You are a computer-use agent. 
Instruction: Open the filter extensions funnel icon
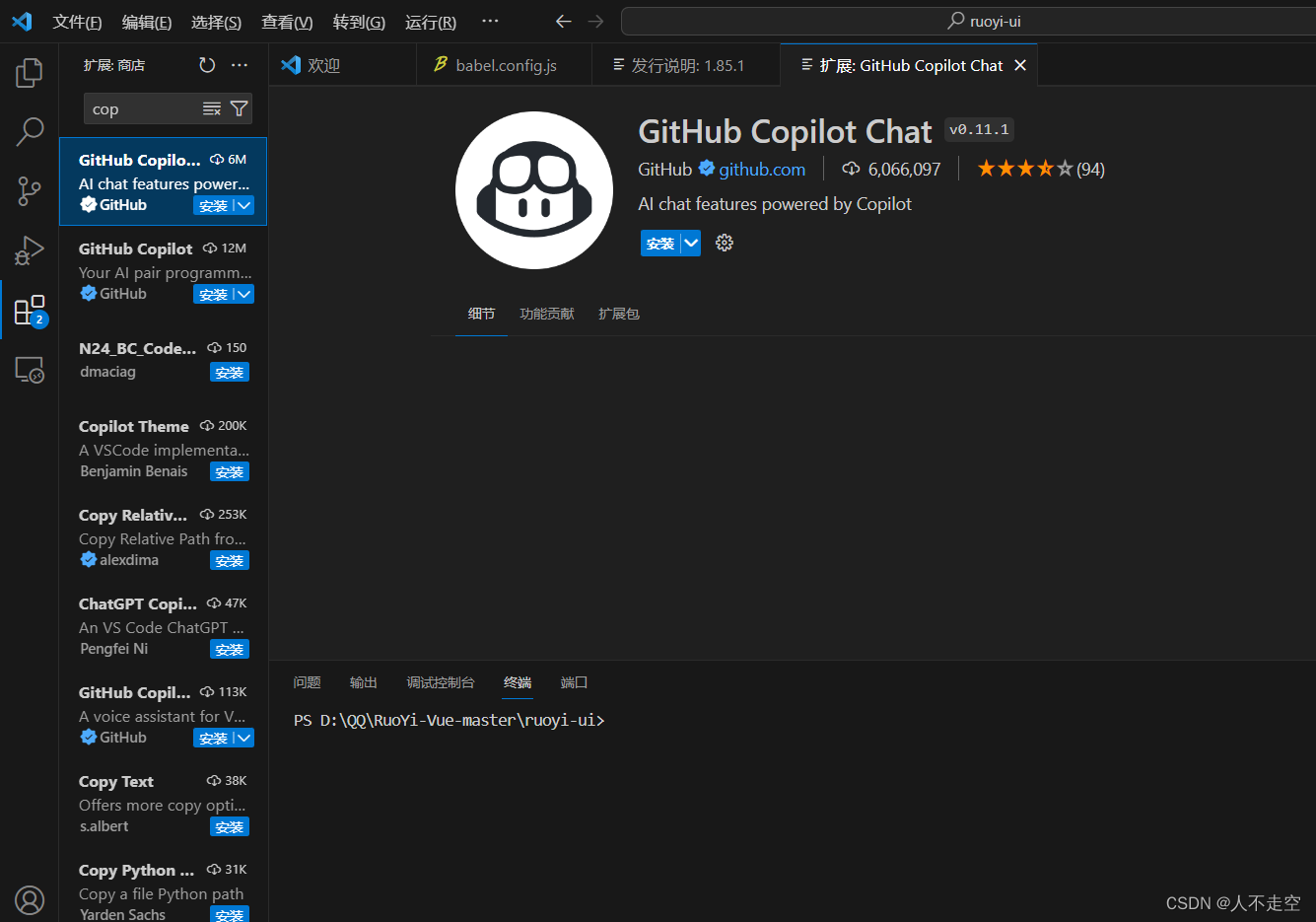pos(240,108)
